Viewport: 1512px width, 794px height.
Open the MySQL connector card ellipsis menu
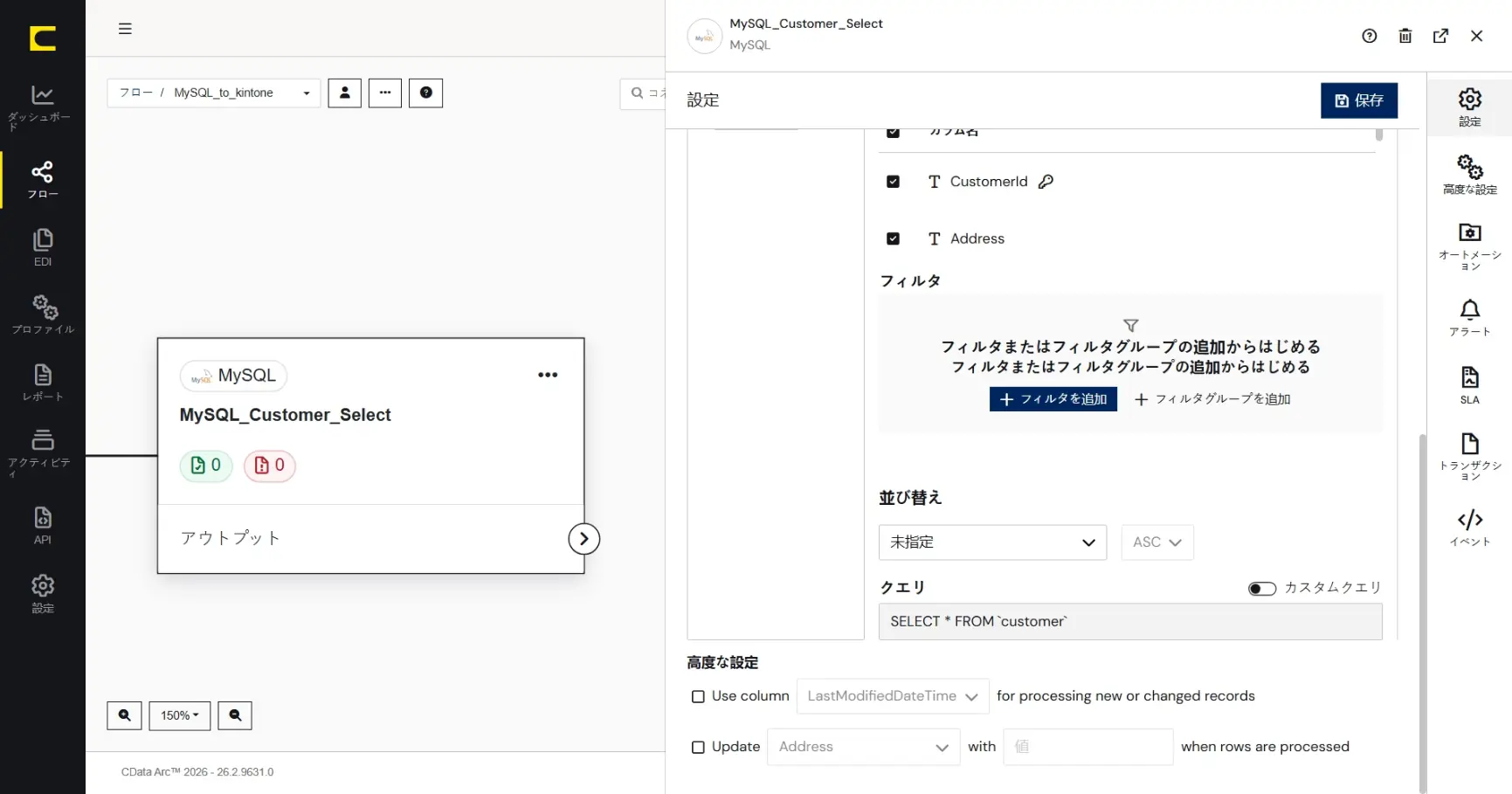(x=548, y=375)
